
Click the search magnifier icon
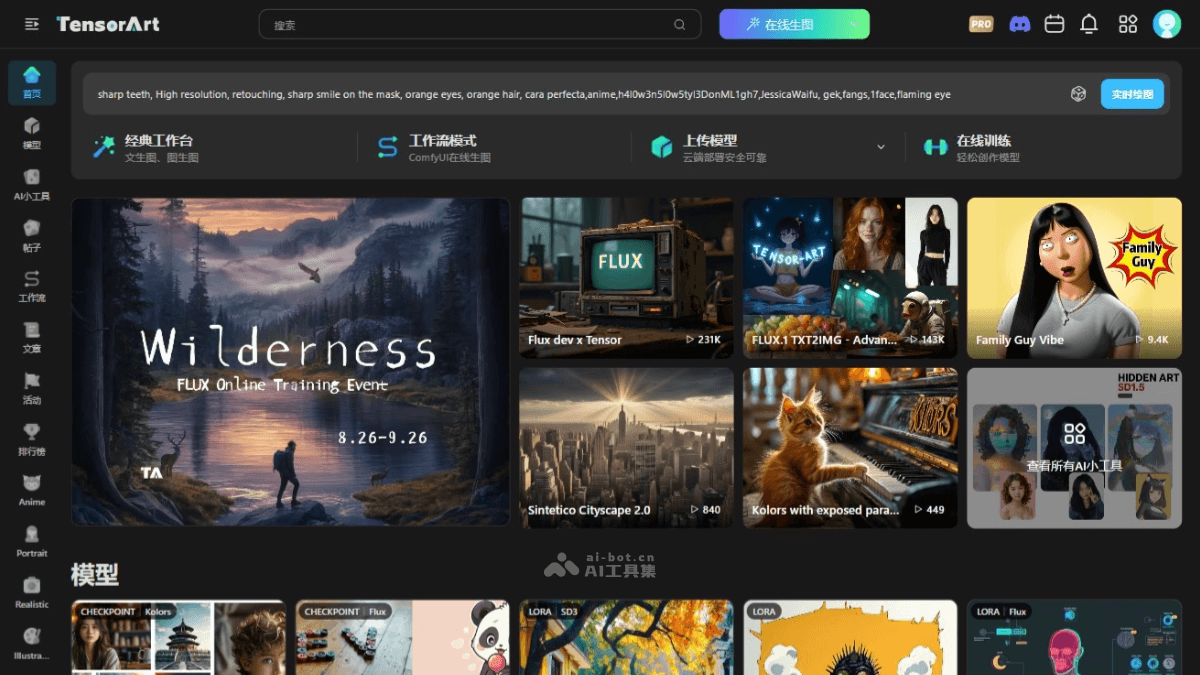pyautogui.click(x=680, y=25)
